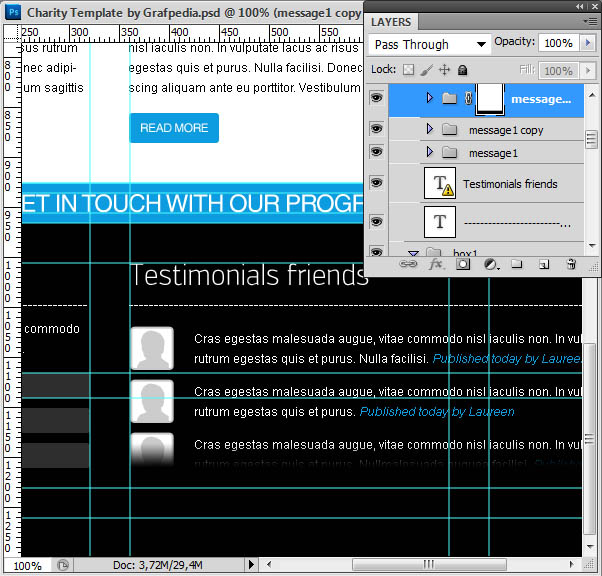Switch to the LAYERS tab
Image resolution: width=602 pixels, height=576 pixels.
tap(391, 22)
